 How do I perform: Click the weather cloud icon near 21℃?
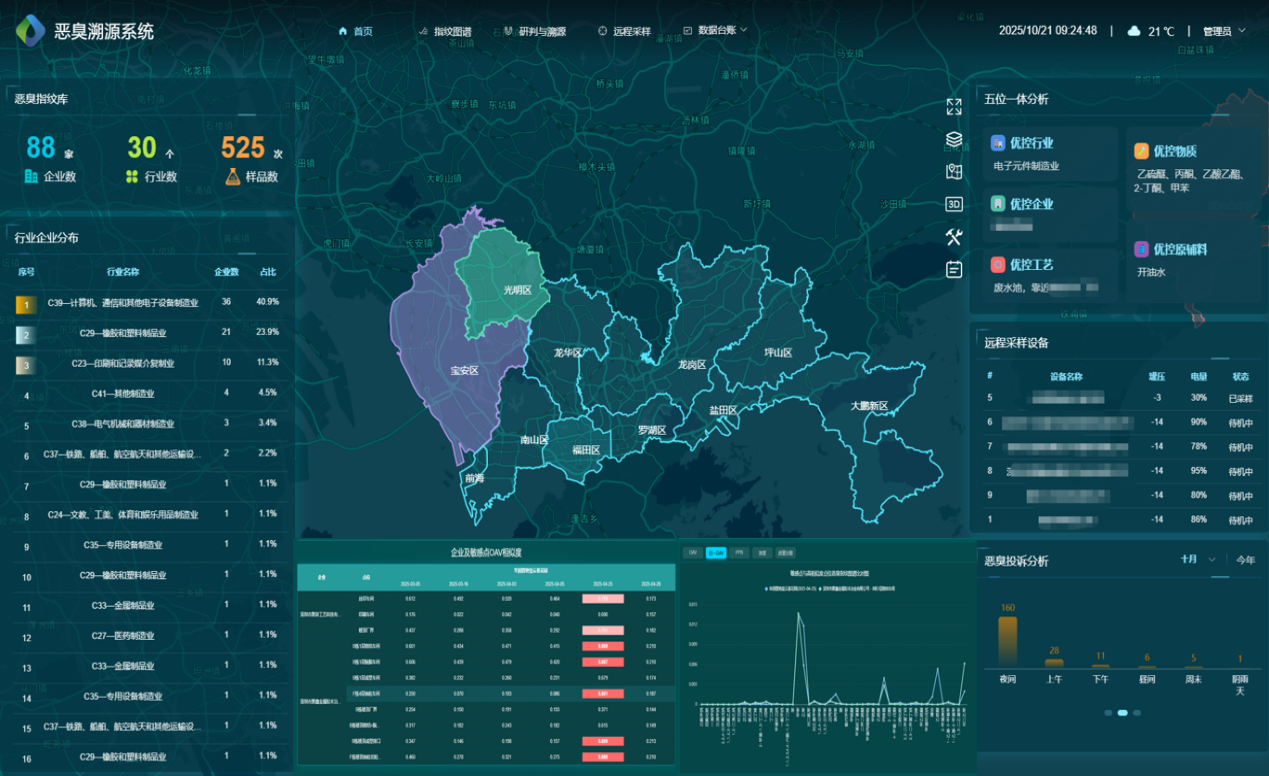pyautogui.click(x=1134, y=31)
